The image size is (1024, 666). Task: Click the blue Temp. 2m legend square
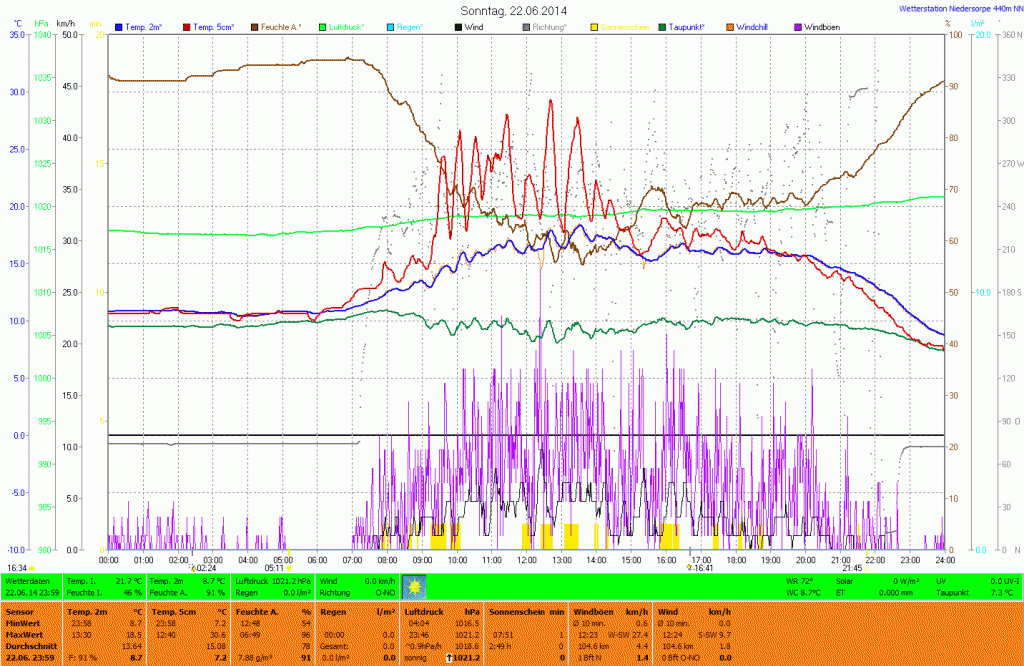119,26
